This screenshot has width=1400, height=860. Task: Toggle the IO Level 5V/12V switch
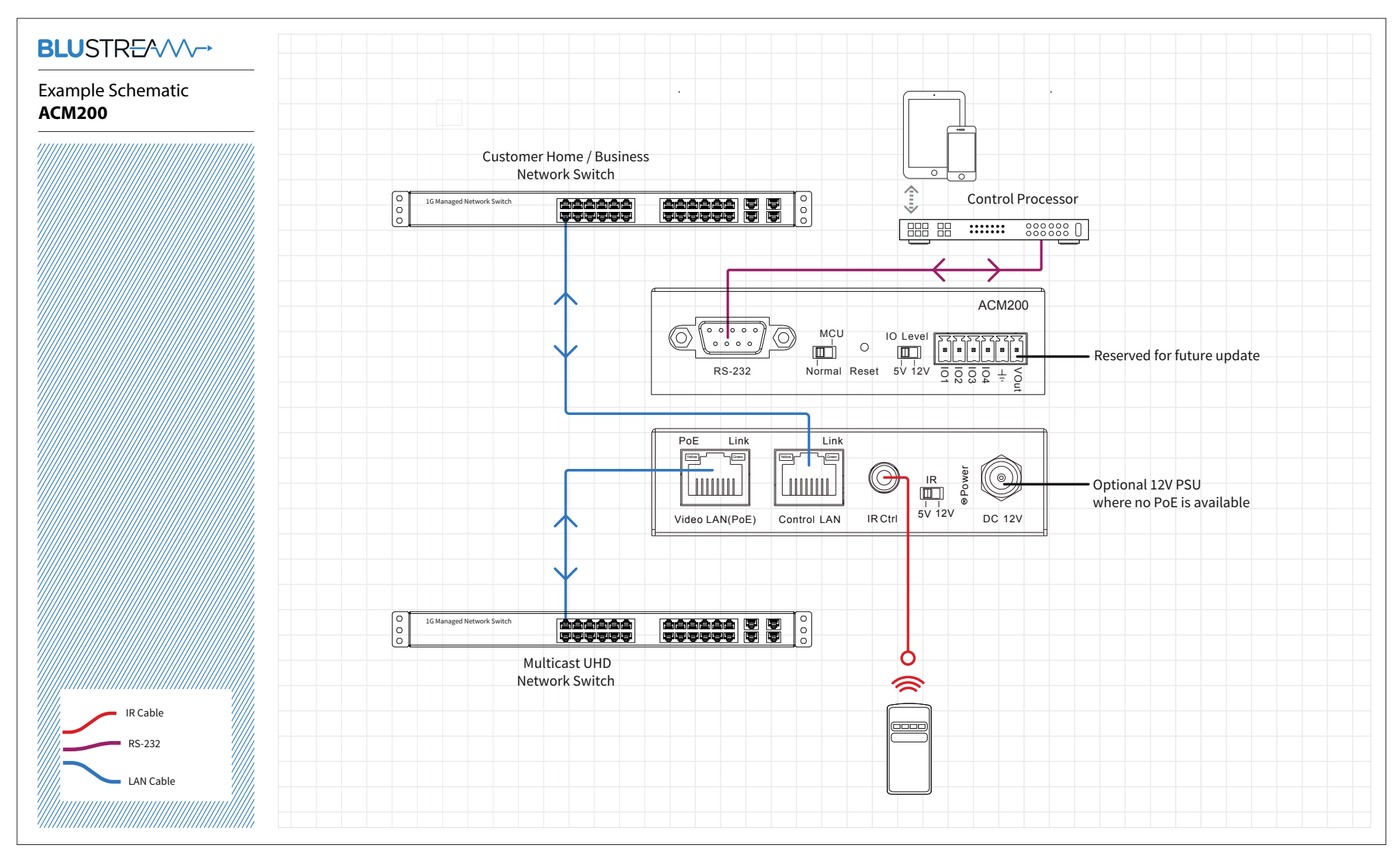click(908, 352)
